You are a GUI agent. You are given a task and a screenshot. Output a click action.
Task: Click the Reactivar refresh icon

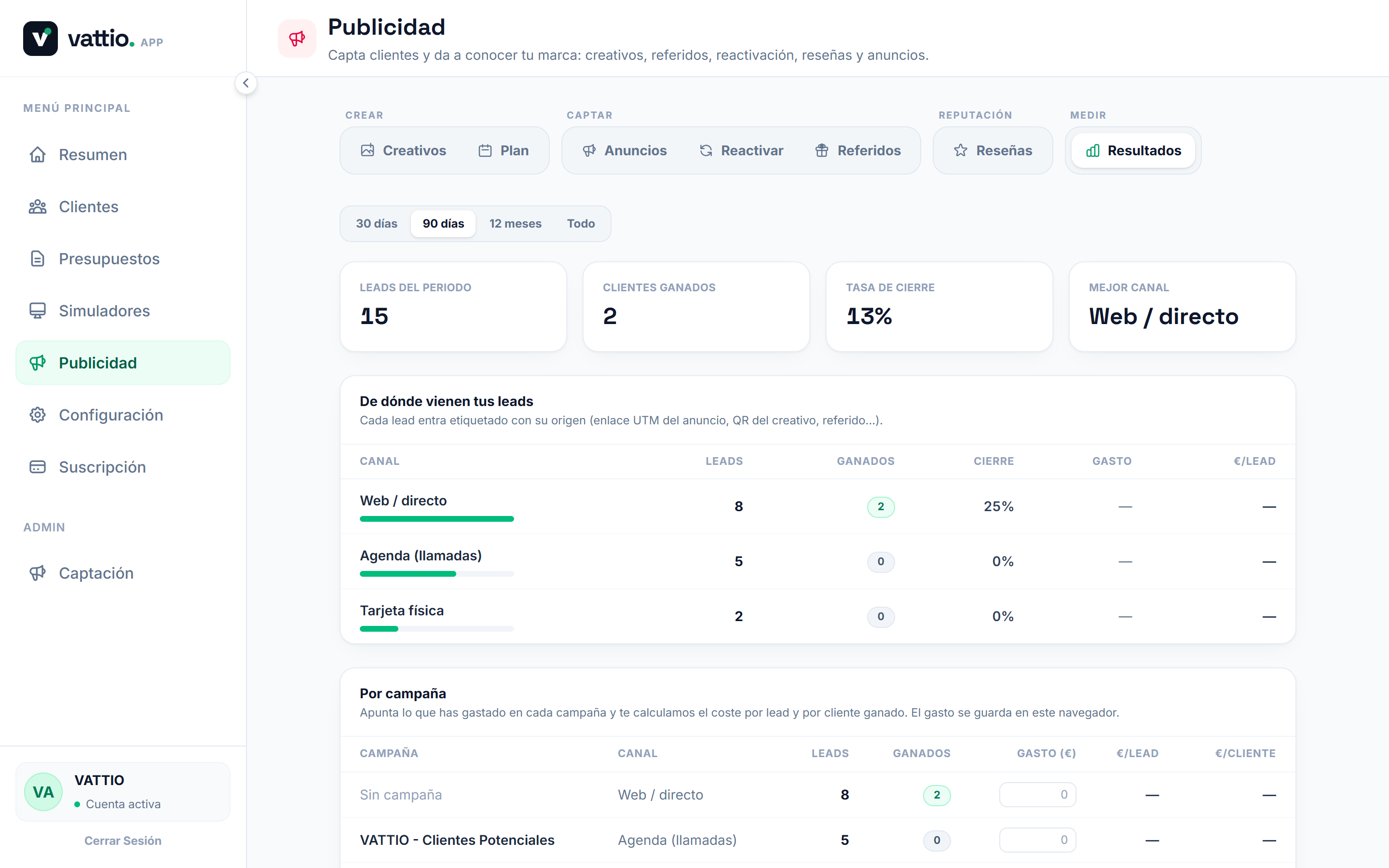coord(706,150)
